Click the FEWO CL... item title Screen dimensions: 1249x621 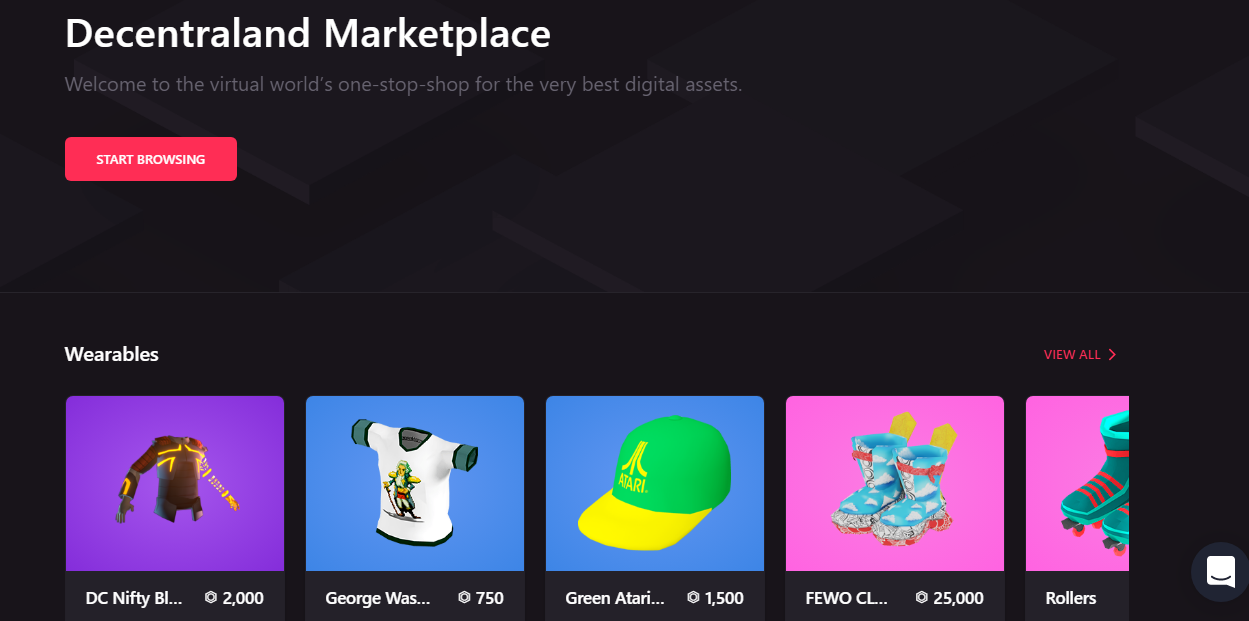point(847,598)
